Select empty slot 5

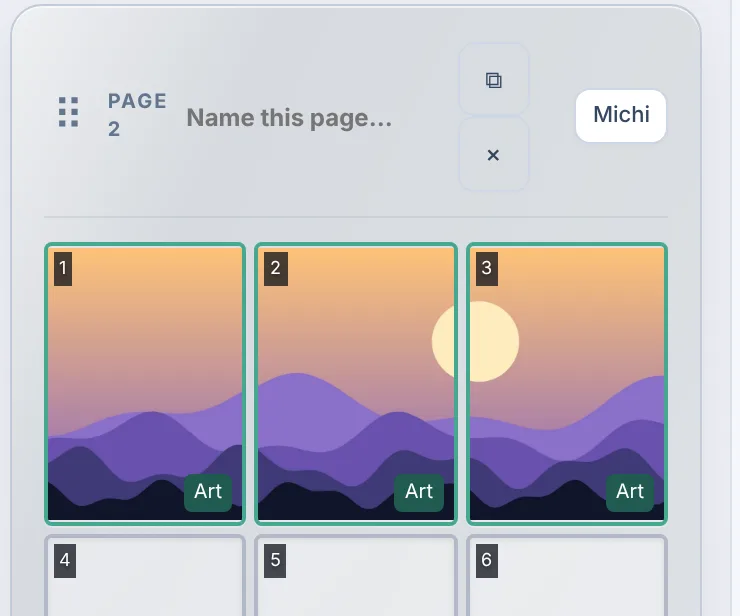[x=356, y=576]
